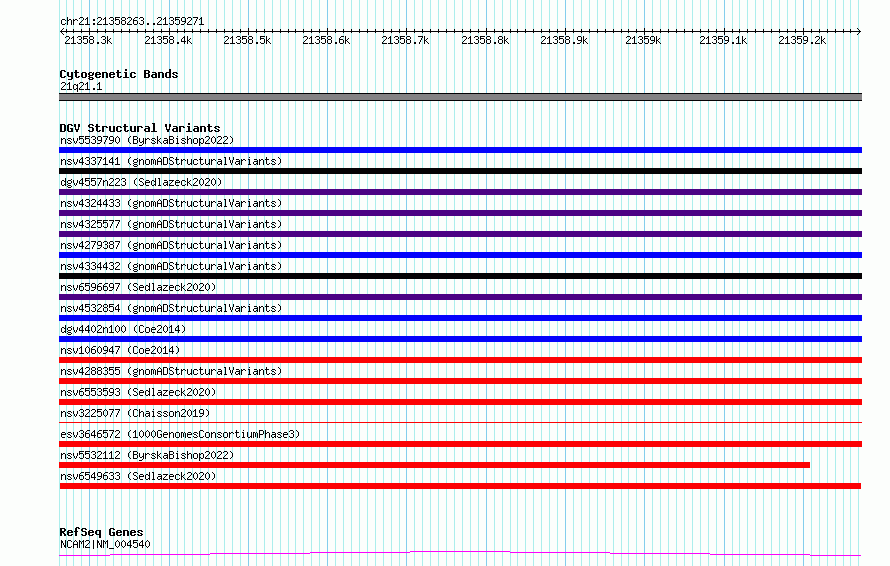The width and height of the screenshot is (890, 566).
Task: Click ruler position 21358.5k
Action: click(x=247, y=40)
